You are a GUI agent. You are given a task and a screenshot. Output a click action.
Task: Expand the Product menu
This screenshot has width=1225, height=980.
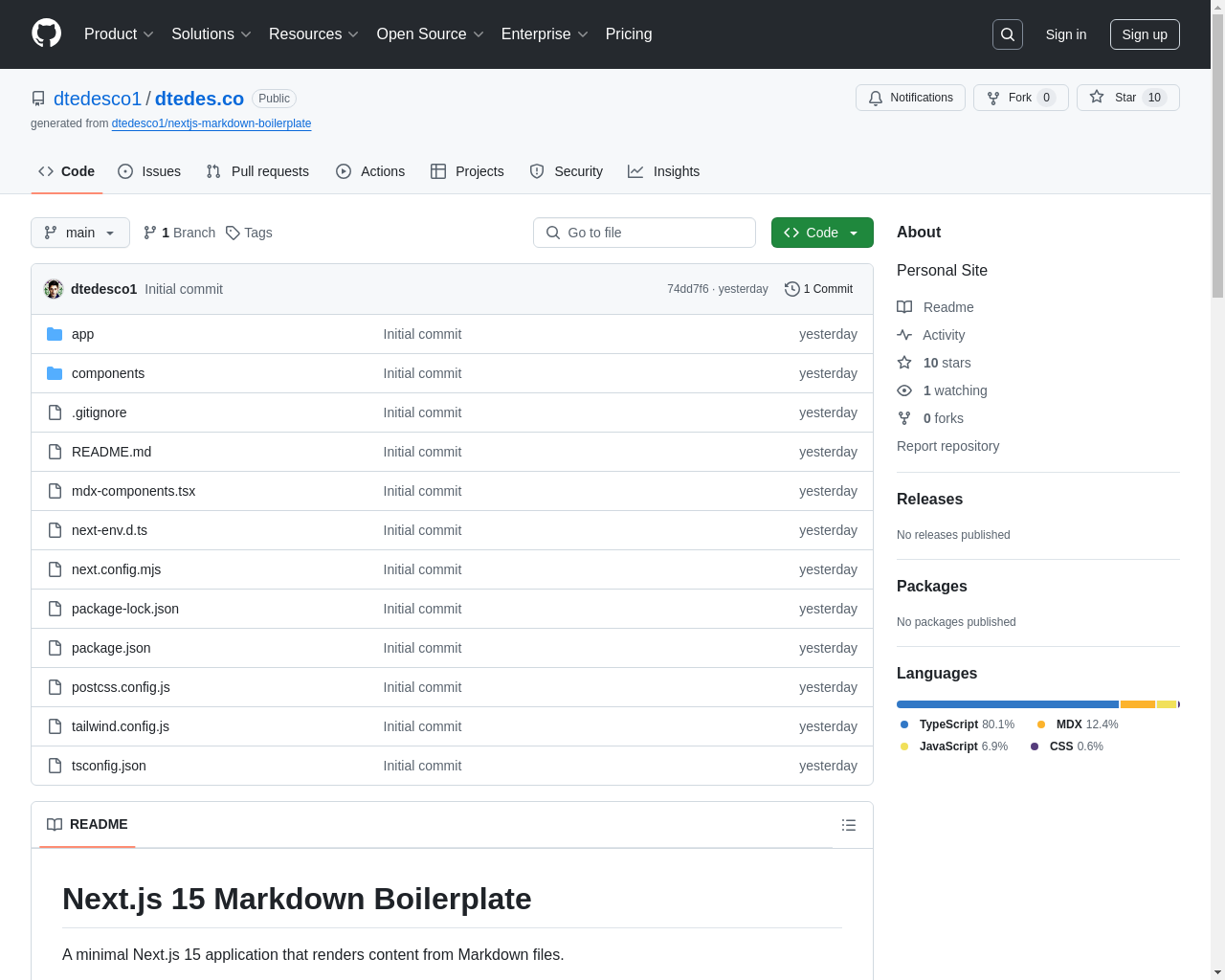click(119, 34)
